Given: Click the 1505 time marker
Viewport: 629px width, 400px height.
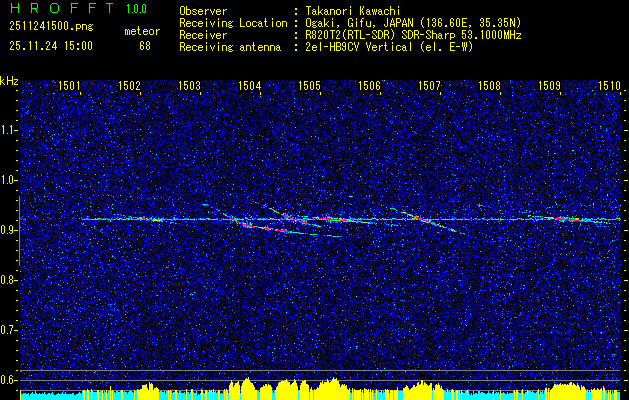Looking at the screenshot, I should coord(309,85).
